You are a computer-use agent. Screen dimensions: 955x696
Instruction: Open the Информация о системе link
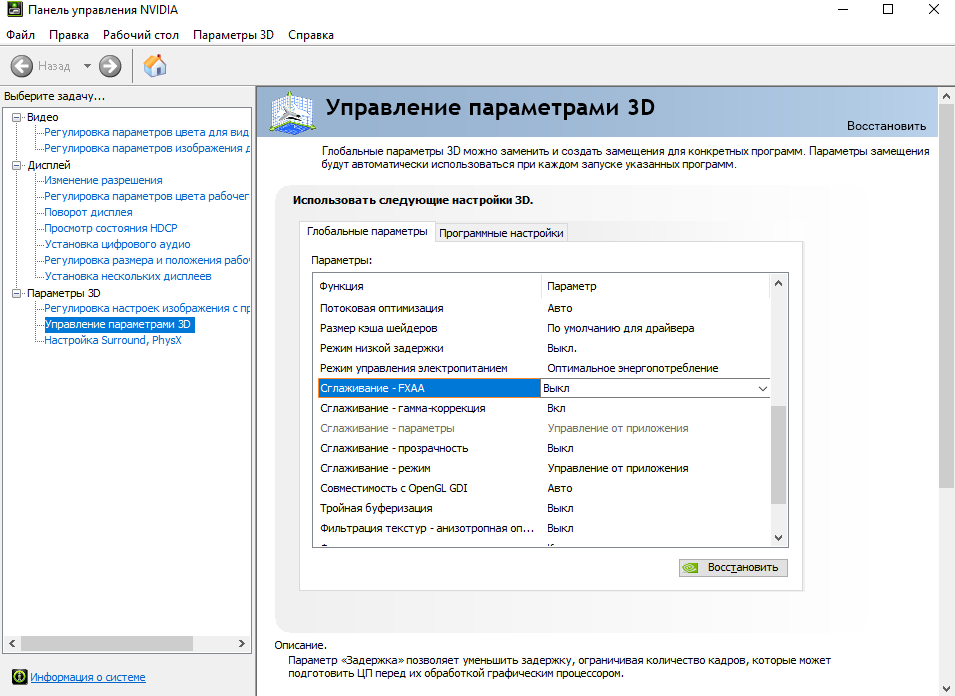[88, 677]
